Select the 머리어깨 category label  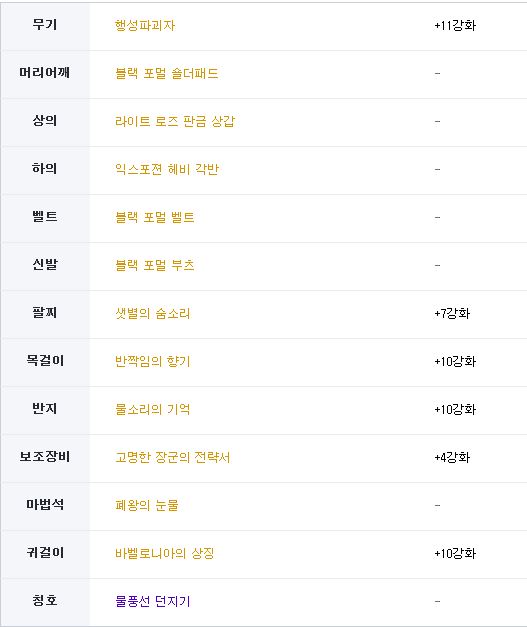(45, 73)
